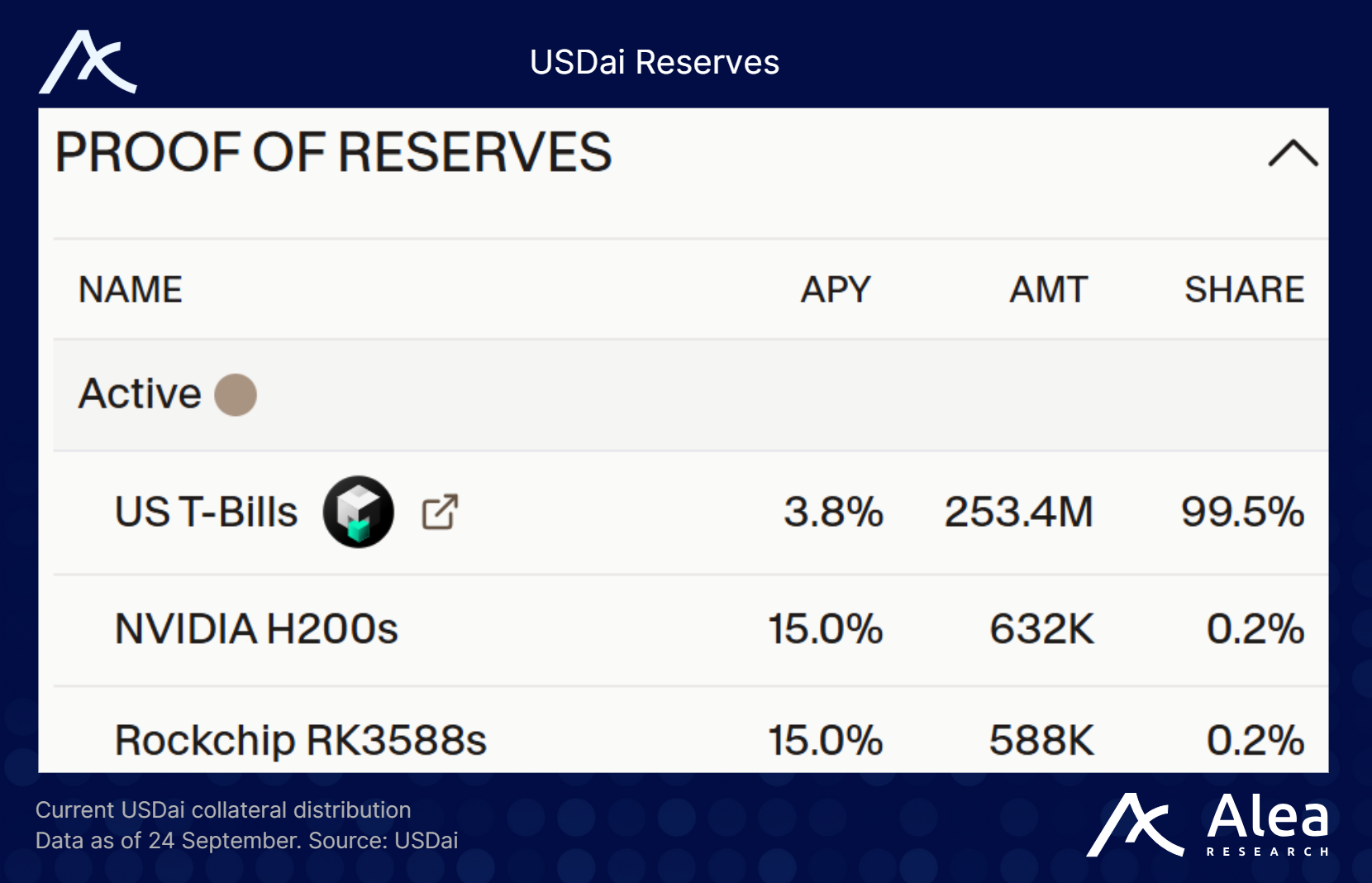
Task: Select the NAME column header
Action: pos(130,289)
